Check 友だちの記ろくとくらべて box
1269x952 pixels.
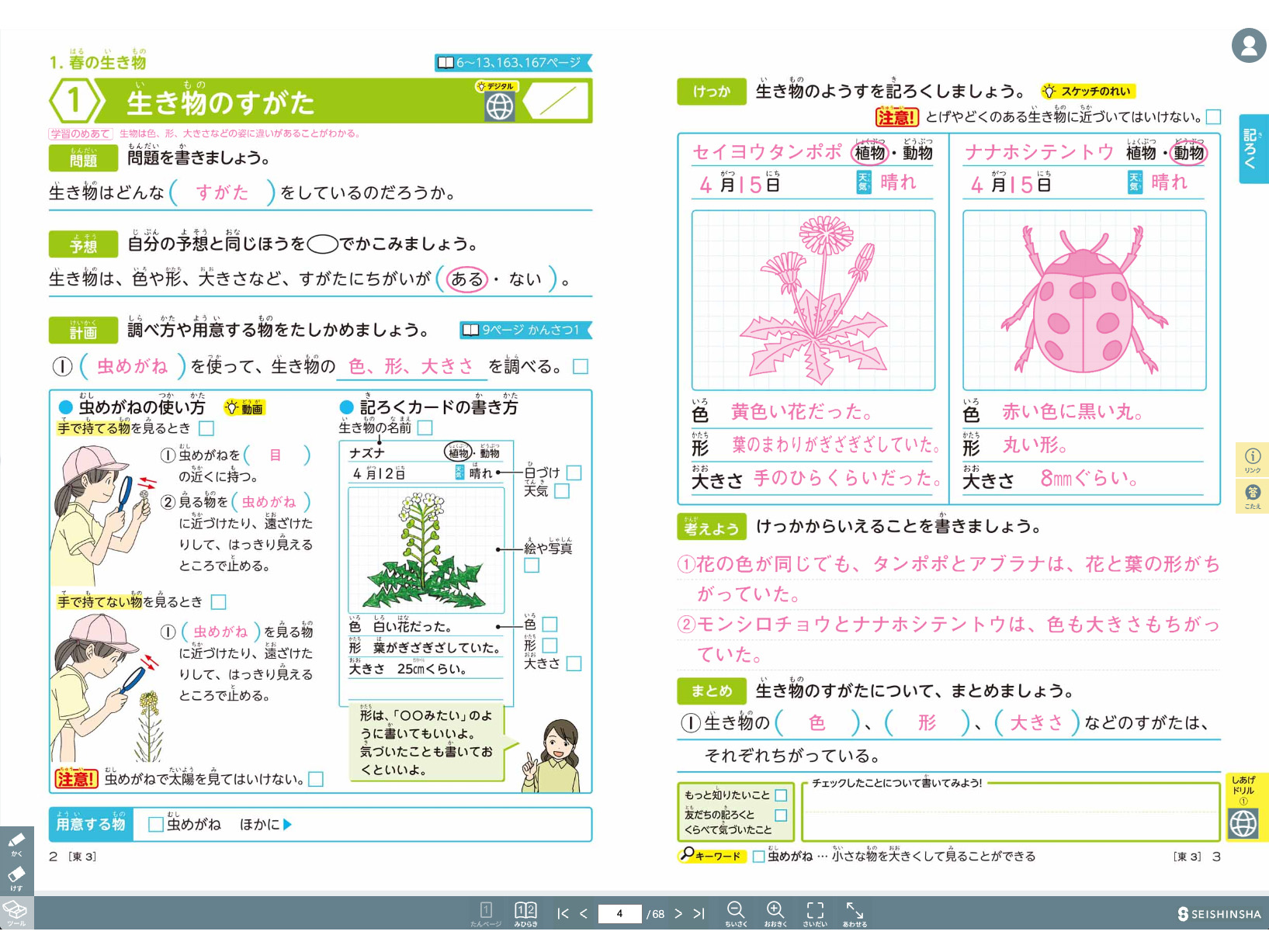coord(781,815)
